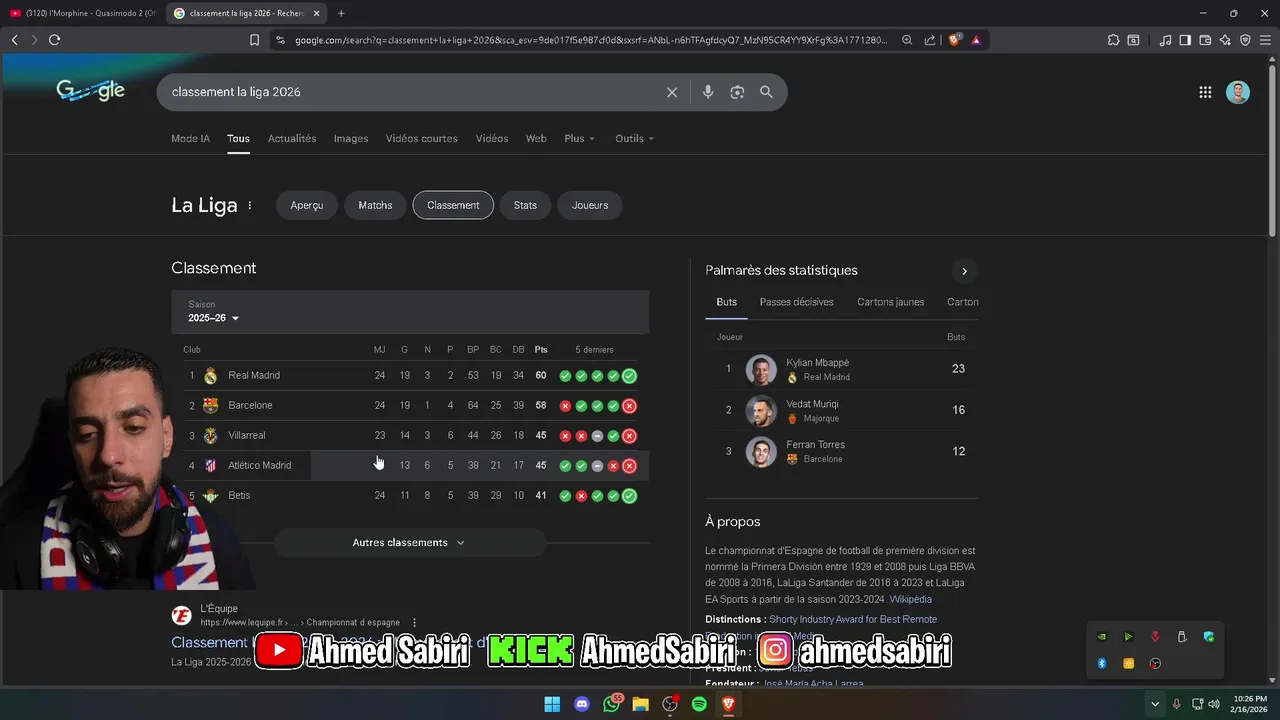Bookmark this page in the address bar
1280x720 pixels.
(x=254, y=40)
